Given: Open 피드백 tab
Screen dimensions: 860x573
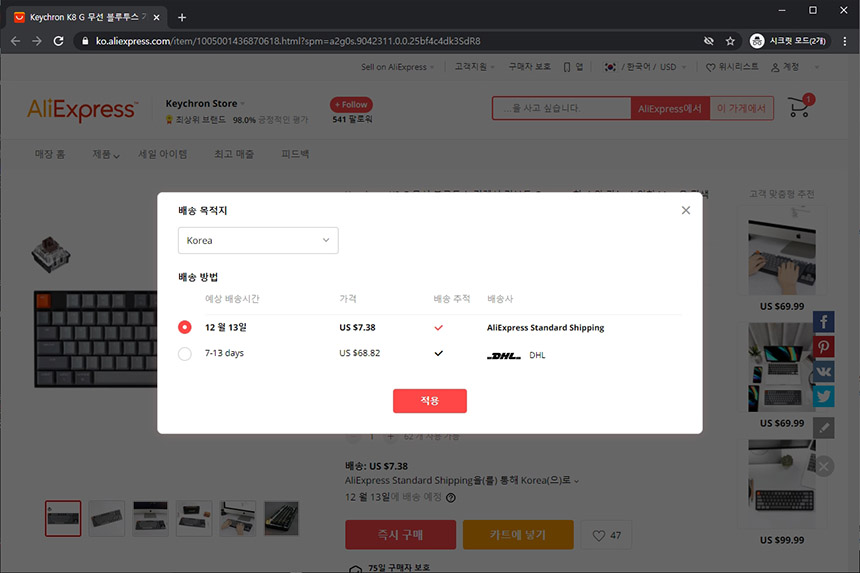Looking at the screenshot, I should 295,154.
